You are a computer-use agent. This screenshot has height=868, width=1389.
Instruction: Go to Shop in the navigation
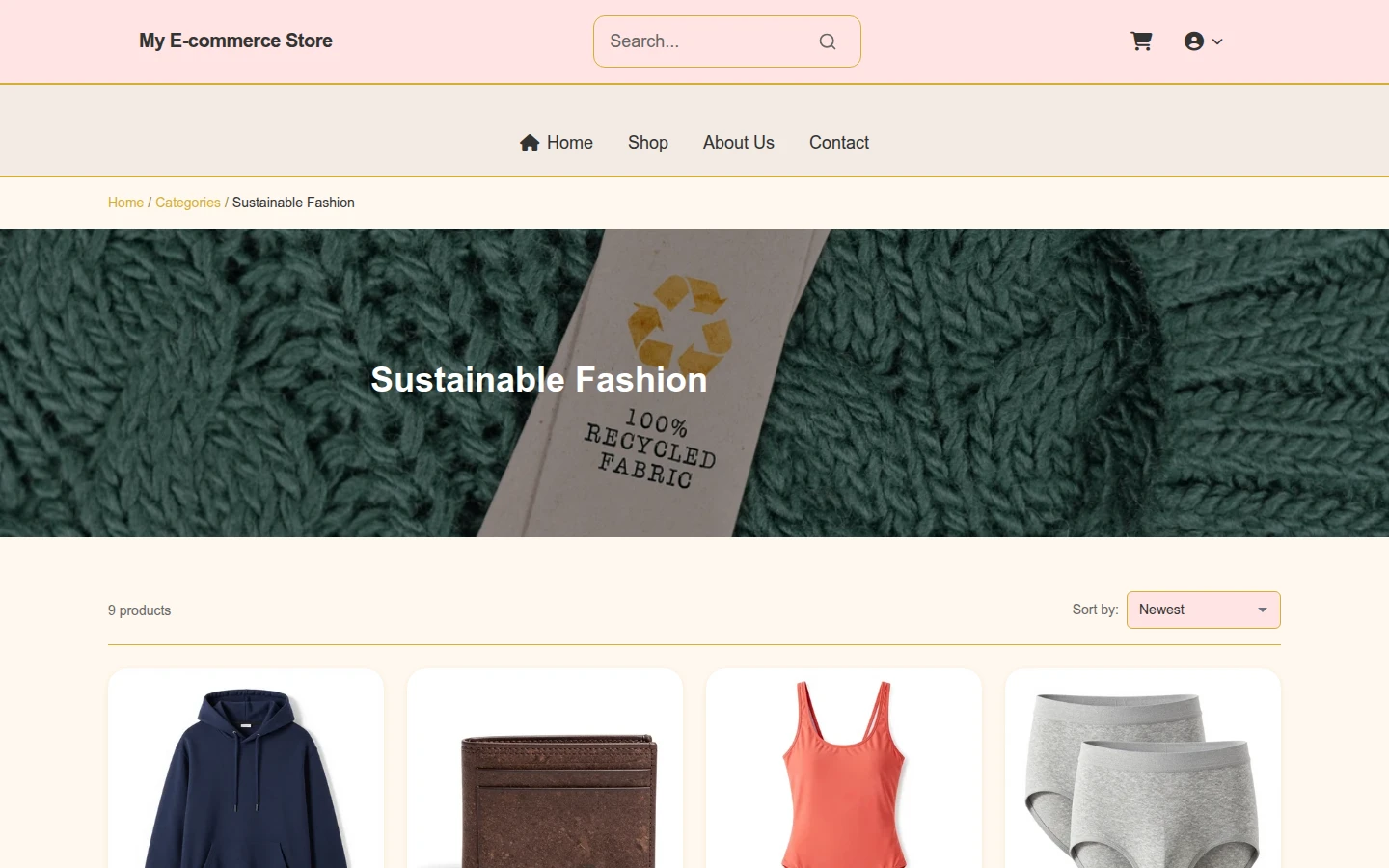click(x=648, y=143)
